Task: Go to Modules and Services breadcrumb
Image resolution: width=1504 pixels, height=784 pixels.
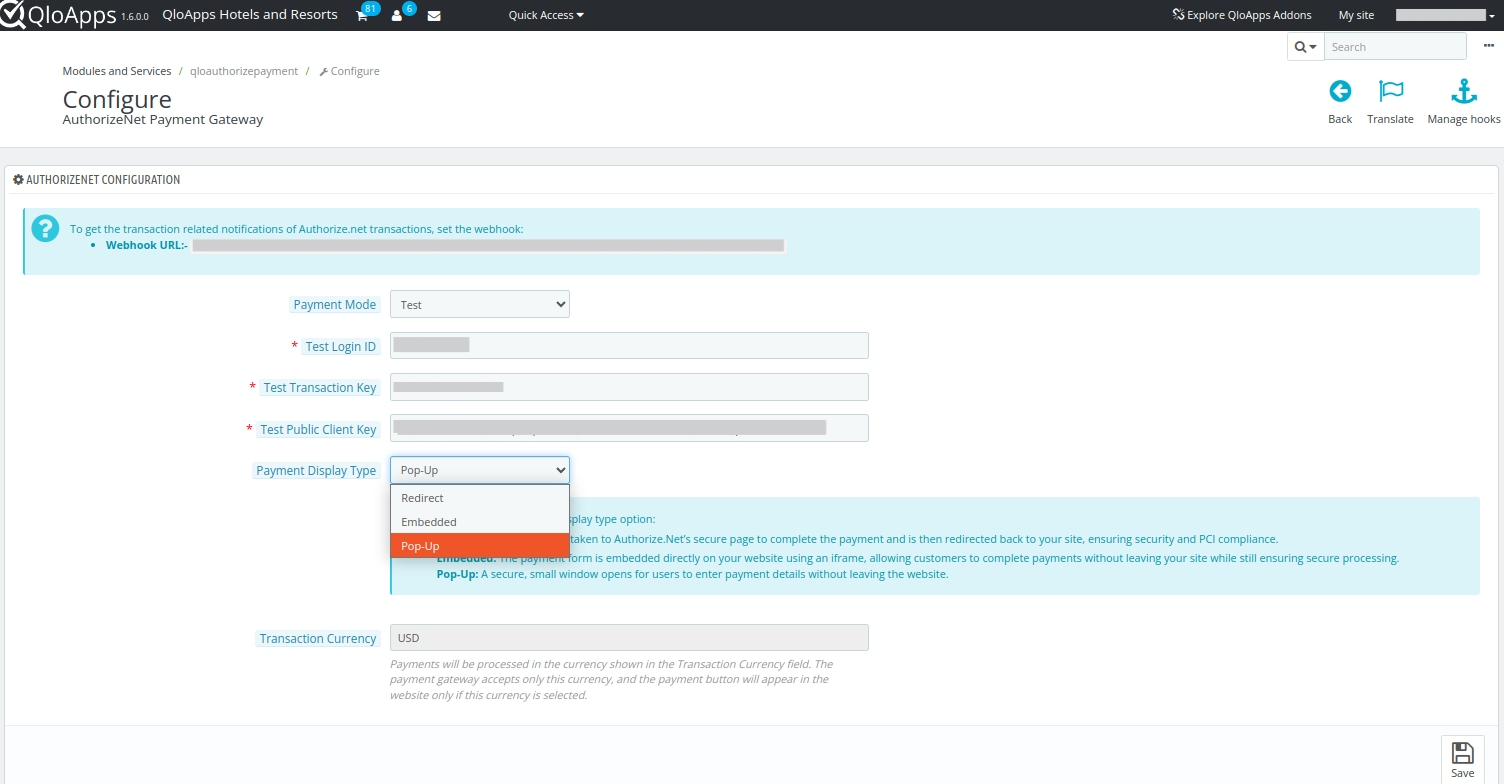Action: (x=117, y=71)
